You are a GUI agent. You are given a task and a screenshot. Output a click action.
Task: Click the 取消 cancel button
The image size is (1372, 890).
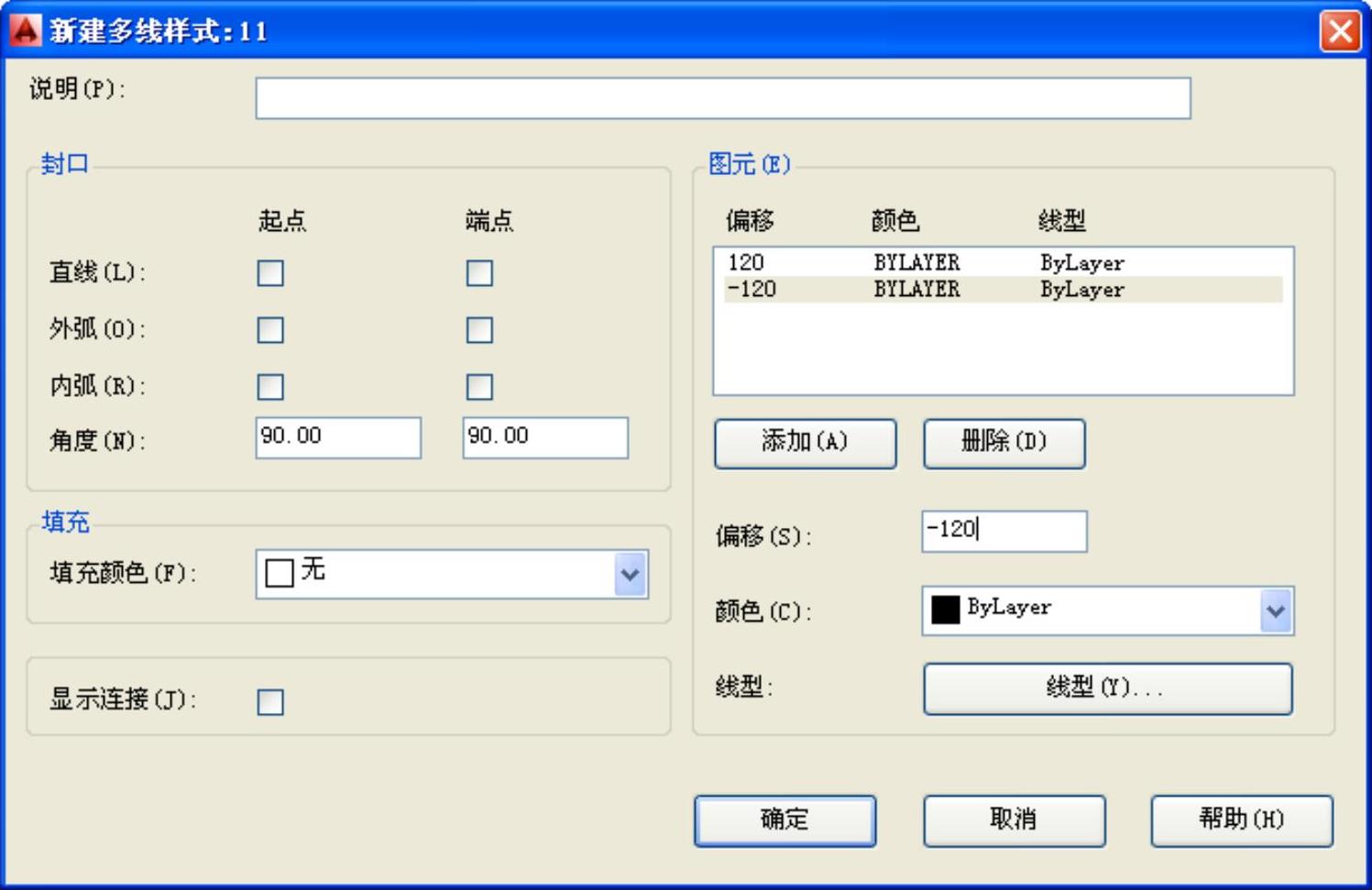point(1014,820)
